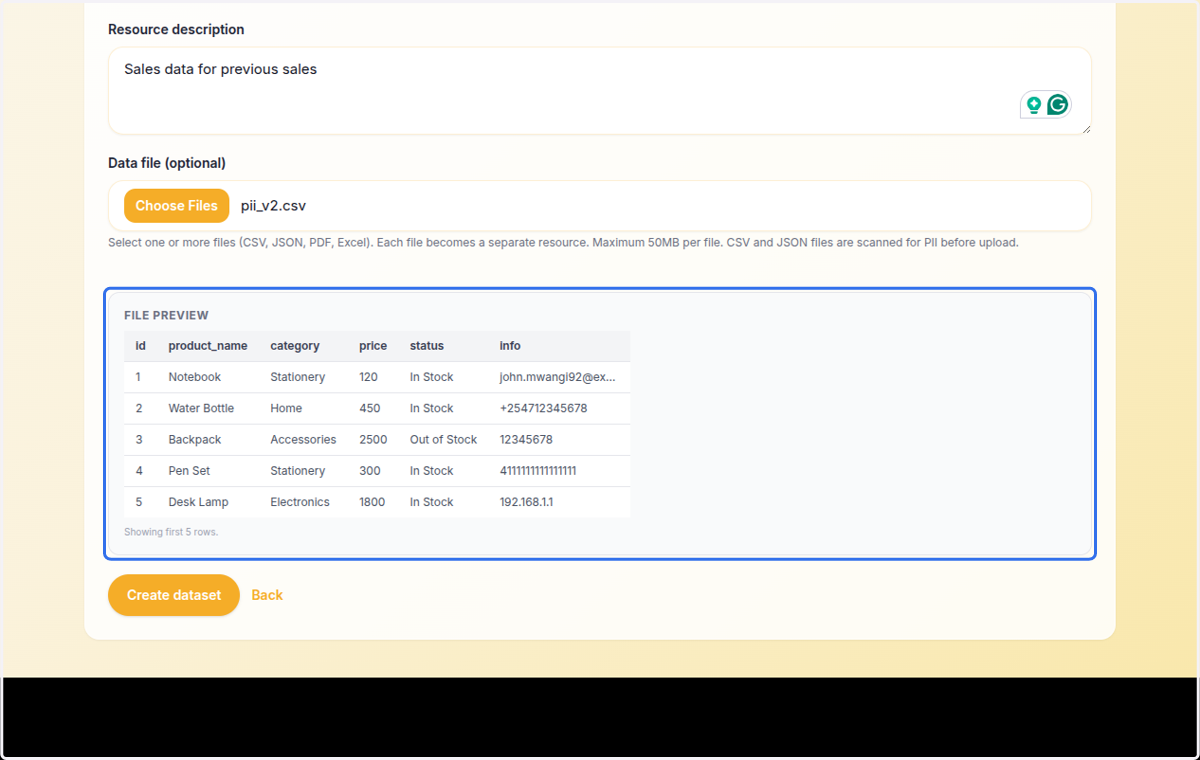This screenshot has width=1200, height=760.
Task: Select the Desk Lamp product cell
Action: click(198, 502)
